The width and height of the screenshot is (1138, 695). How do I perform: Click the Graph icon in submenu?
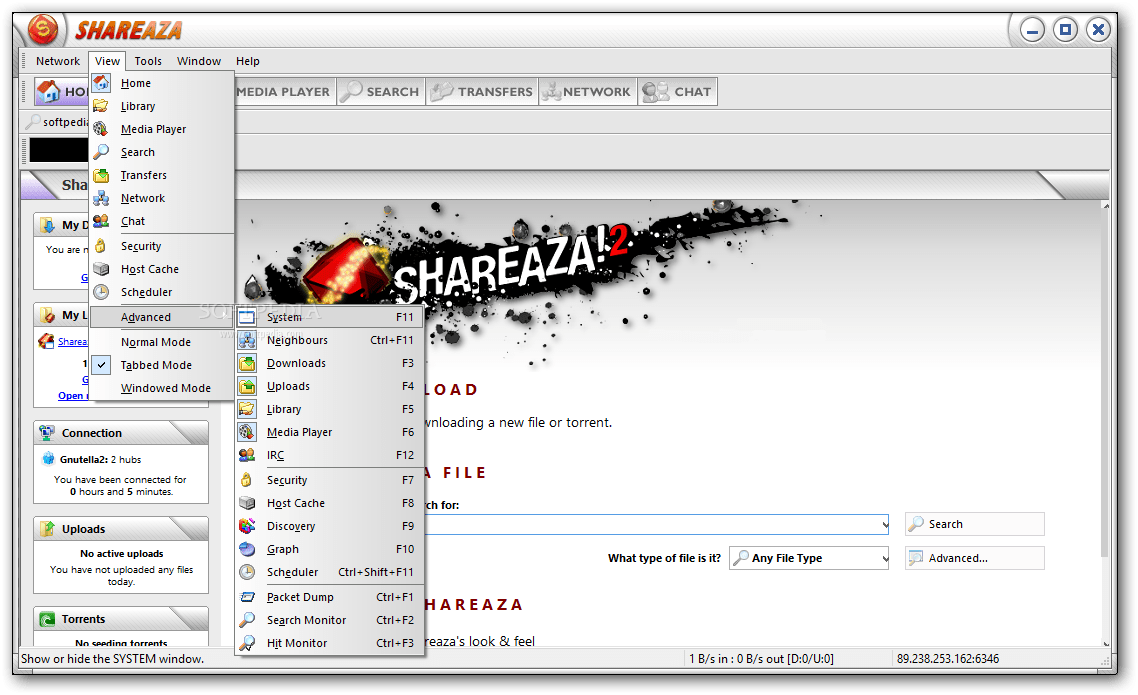(x=247, y=549)
